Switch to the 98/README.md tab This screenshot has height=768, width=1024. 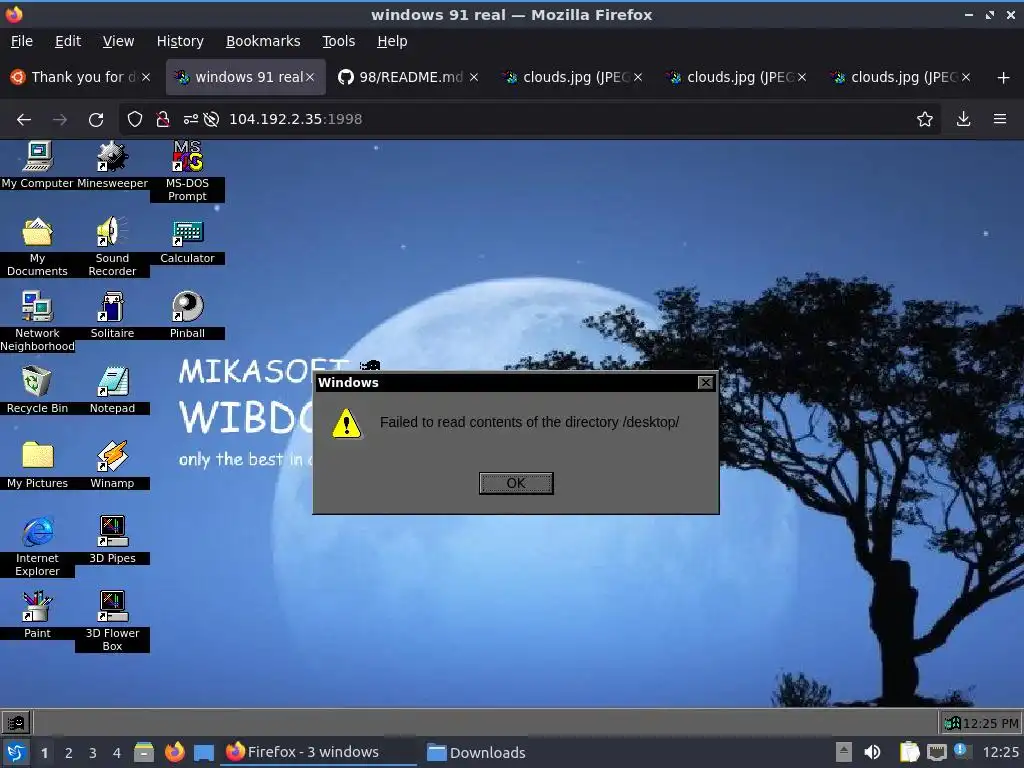(408, 77)
